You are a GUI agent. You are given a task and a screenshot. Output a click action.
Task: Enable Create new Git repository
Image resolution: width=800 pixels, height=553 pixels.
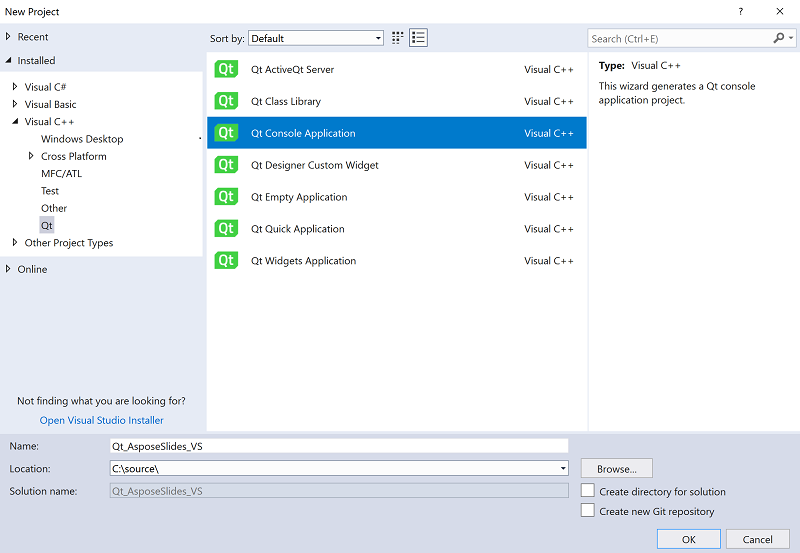588,510
